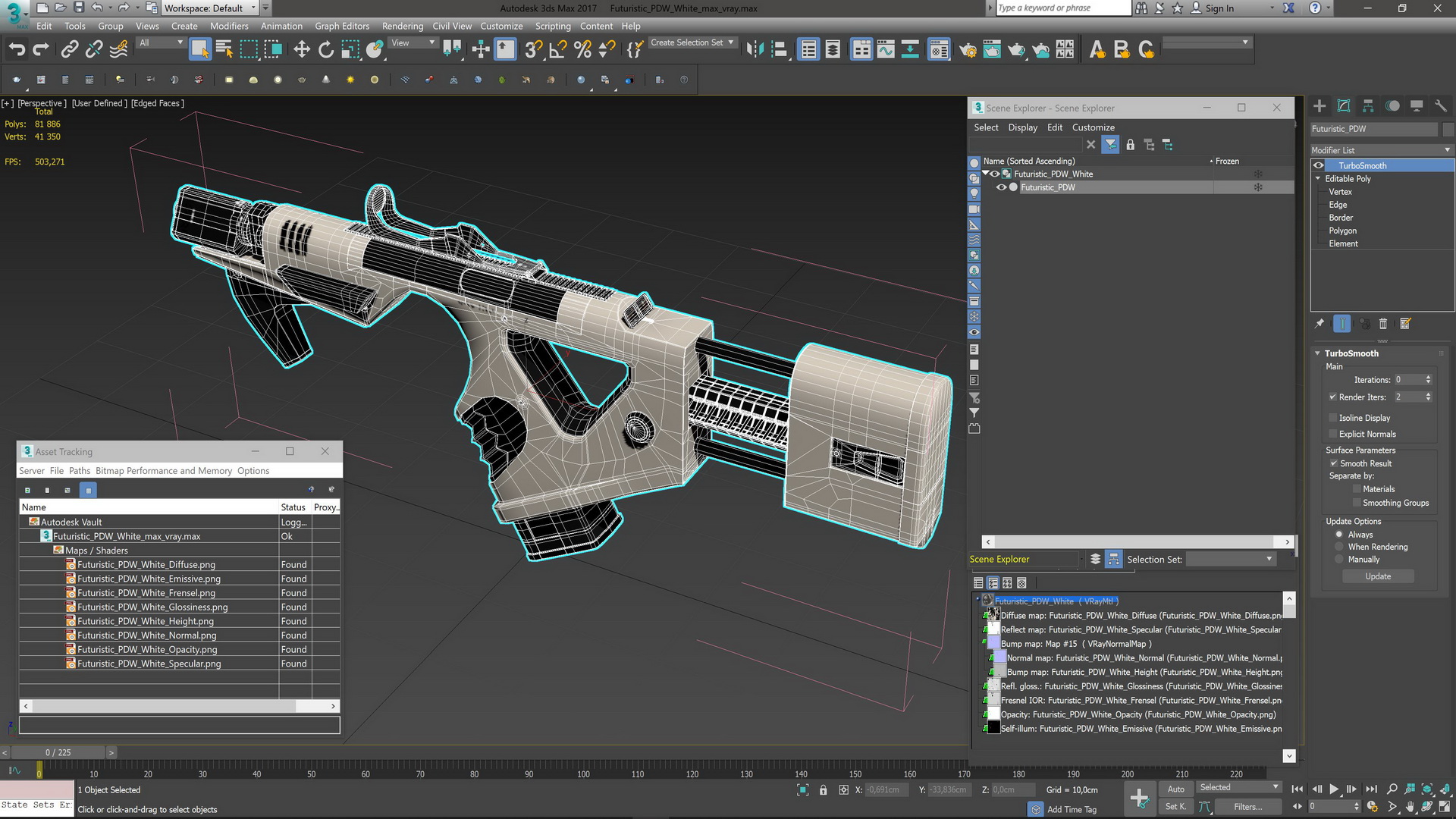Choose the Select and Rotate tool
This screenshot has height=819, width=1456.
tap(326, 50)
